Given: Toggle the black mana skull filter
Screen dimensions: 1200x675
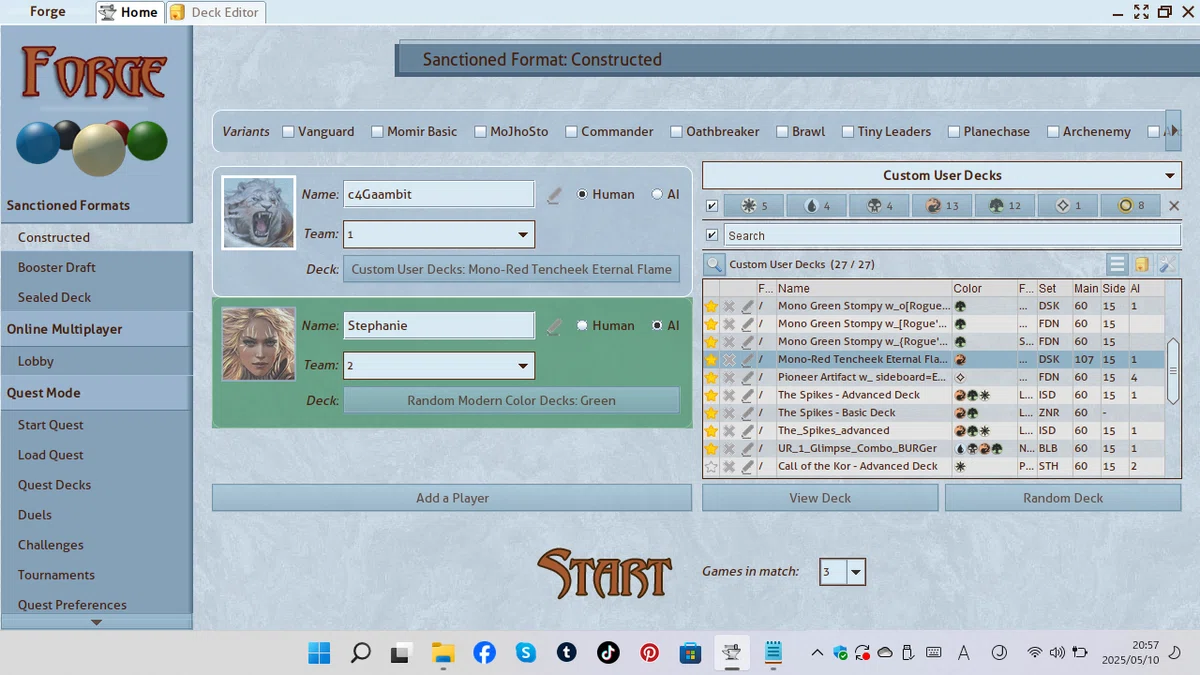Looking at the screenshot, I should (879, 205).
